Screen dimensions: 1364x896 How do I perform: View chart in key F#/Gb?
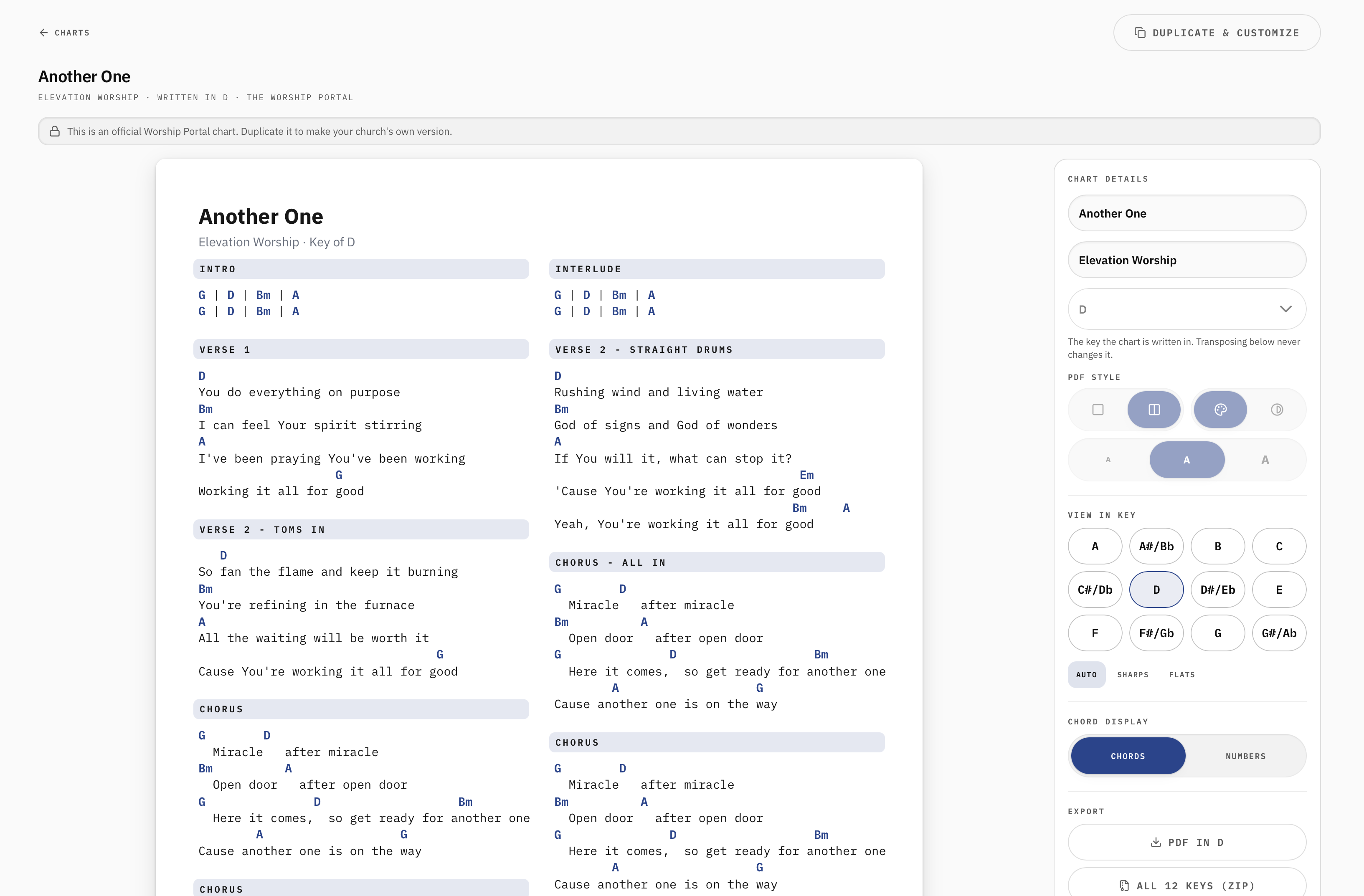coord(1156,633)
